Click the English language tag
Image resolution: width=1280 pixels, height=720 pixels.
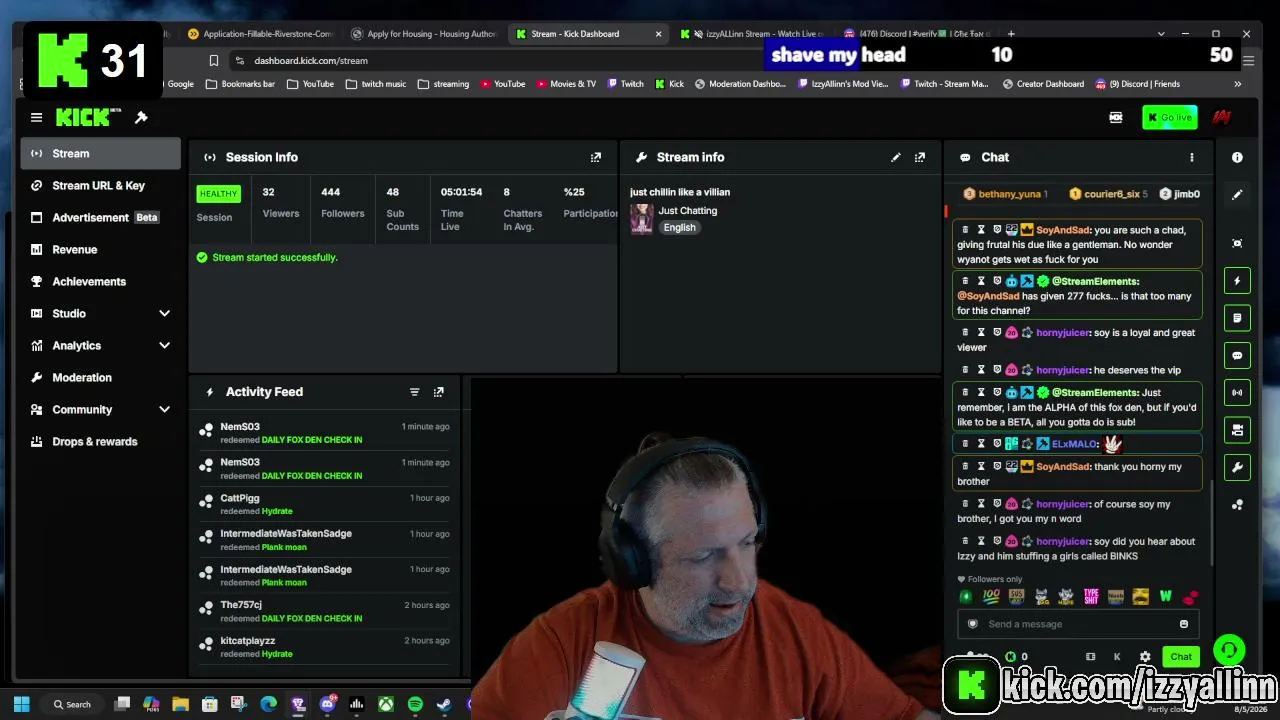[x=679, y=228]
